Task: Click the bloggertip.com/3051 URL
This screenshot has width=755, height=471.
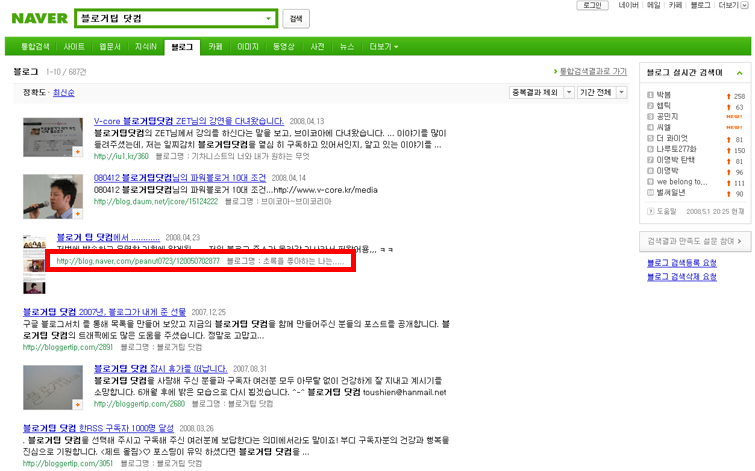Action: (68, 463)
